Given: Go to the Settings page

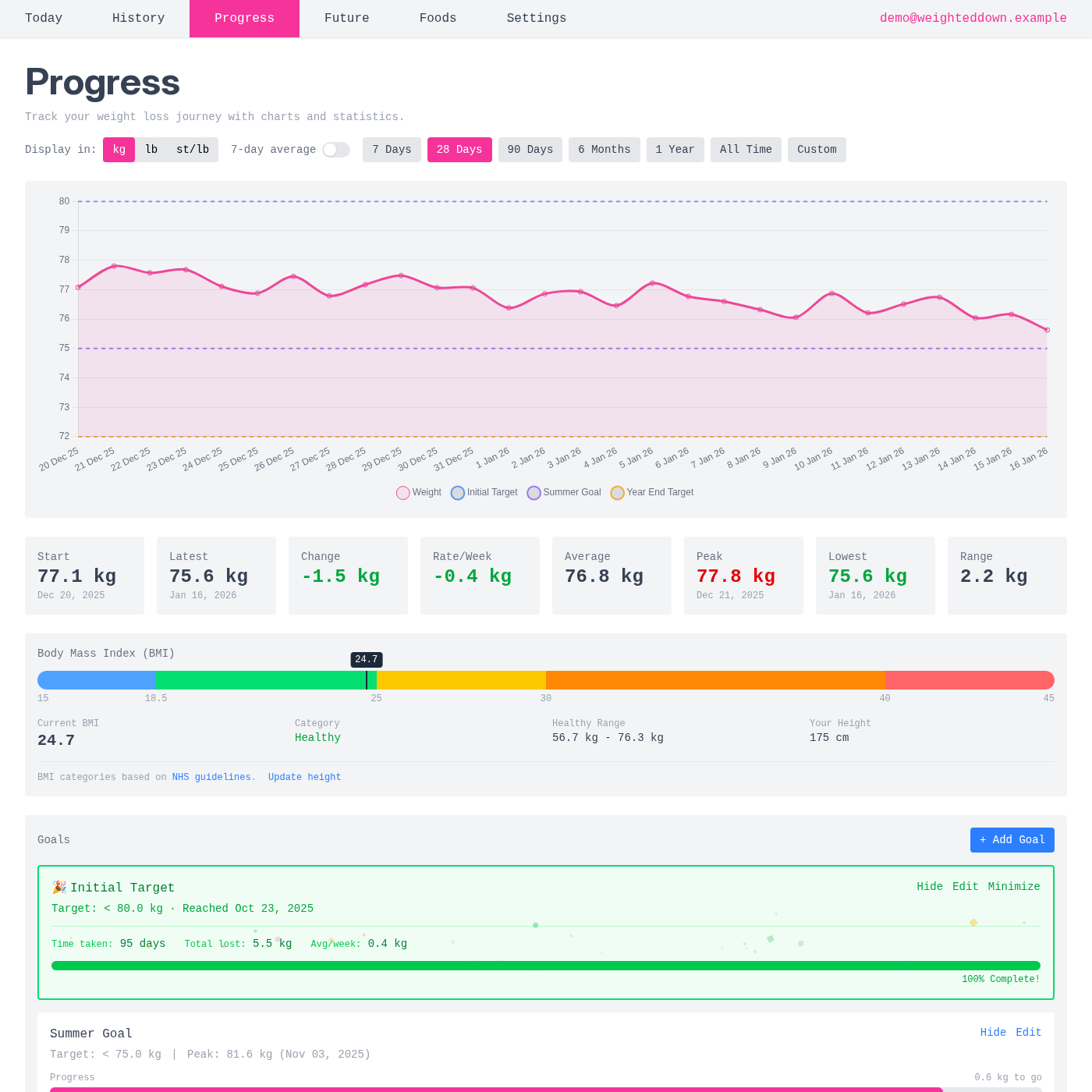Looking at the screenshot, I should [x=536, y=18].
